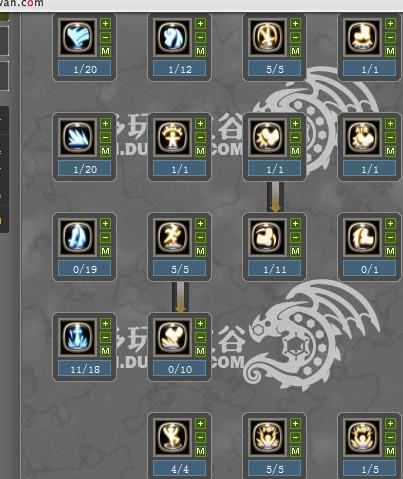Select the blue skill icon above the 0/19 counter
Viewport: 403px width, 479px height.
pyautogui.click(x=77, y=237)
